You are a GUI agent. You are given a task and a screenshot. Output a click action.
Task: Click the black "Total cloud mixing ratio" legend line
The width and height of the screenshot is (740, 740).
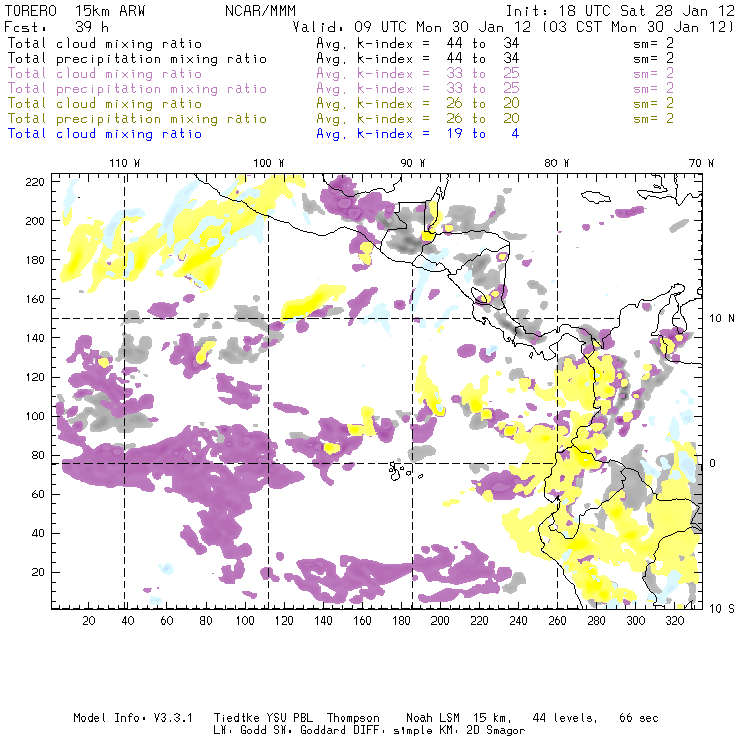point(105,43)
